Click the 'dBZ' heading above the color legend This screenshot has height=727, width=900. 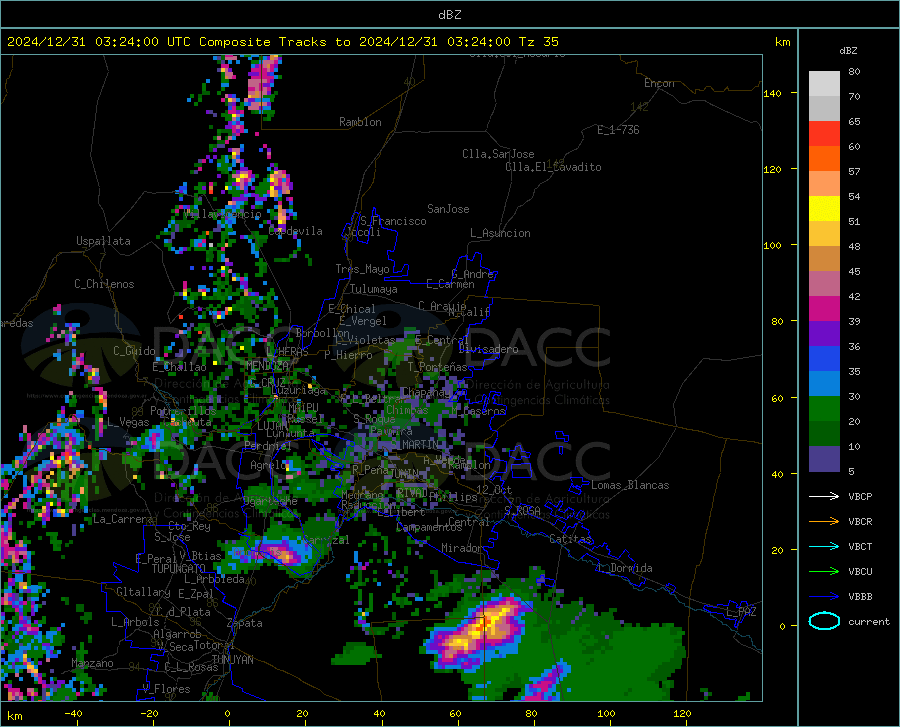[x=848, y=50]
